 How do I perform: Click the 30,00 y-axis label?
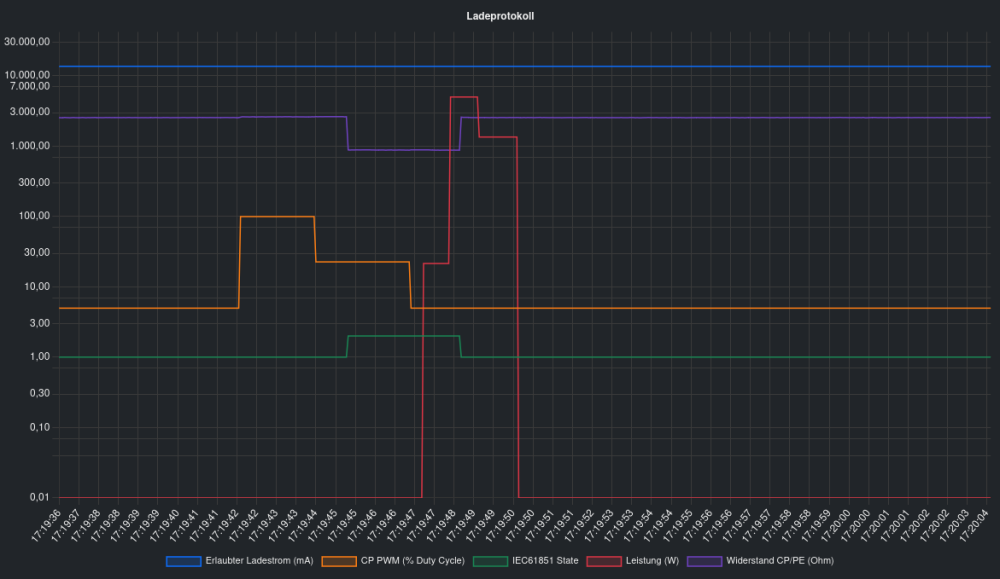click(x=37, y=253)
